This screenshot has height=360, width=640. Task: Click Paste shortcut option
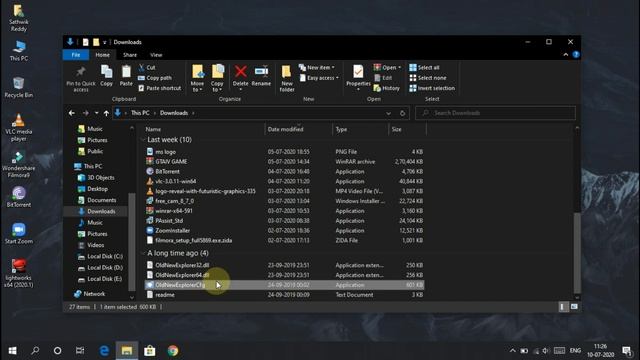point(160,88)
